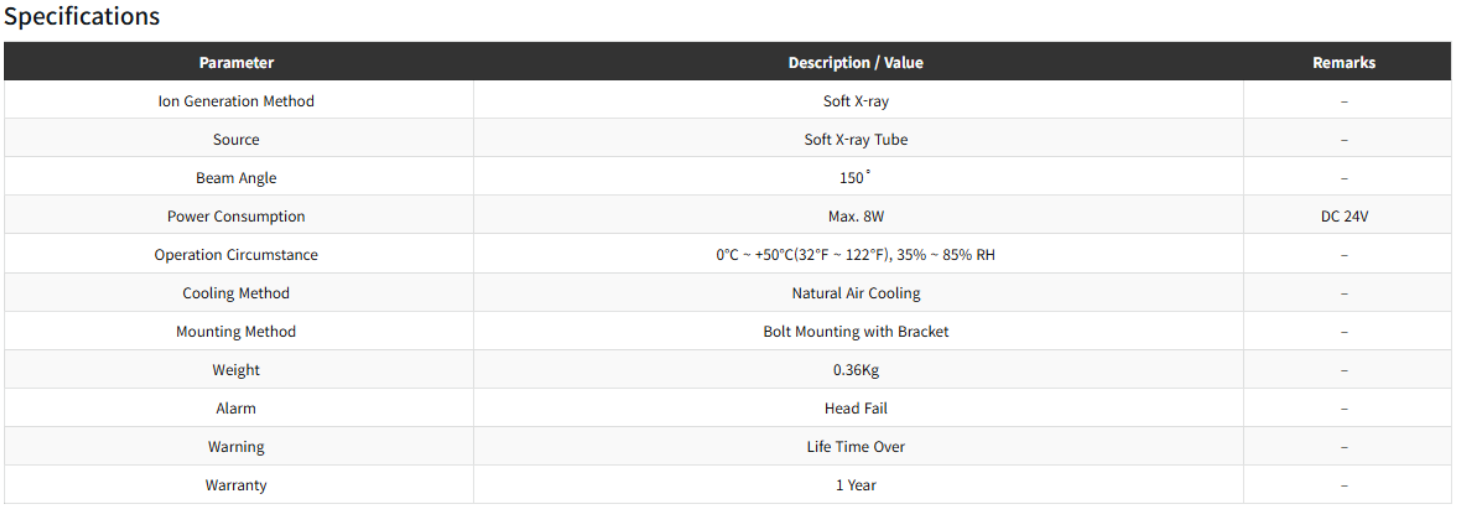
Task: Select the Life Time Over warning value
Action: click(x=855, y=447)
